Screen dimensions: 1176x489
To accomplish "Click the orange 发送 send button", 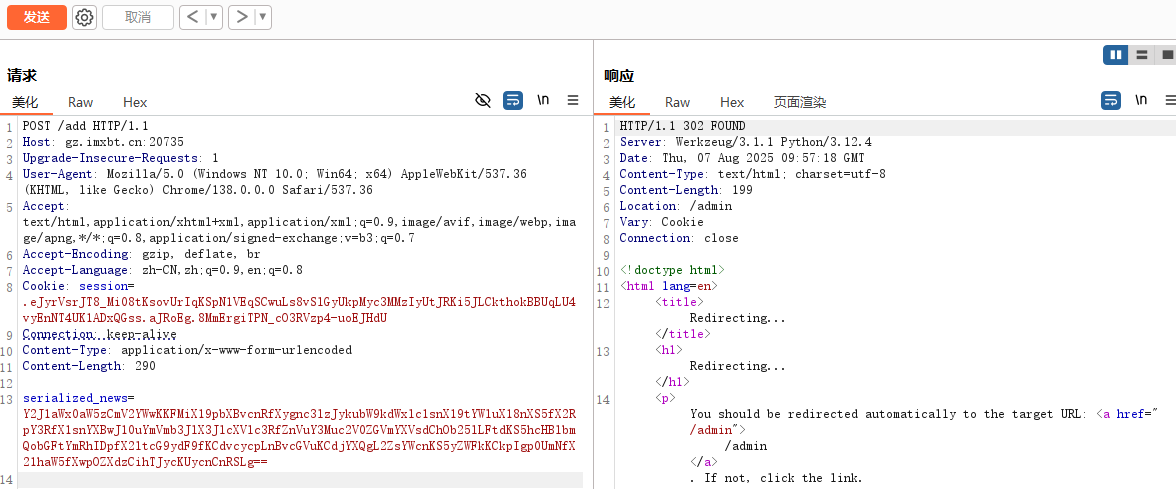I will [36, 17].
